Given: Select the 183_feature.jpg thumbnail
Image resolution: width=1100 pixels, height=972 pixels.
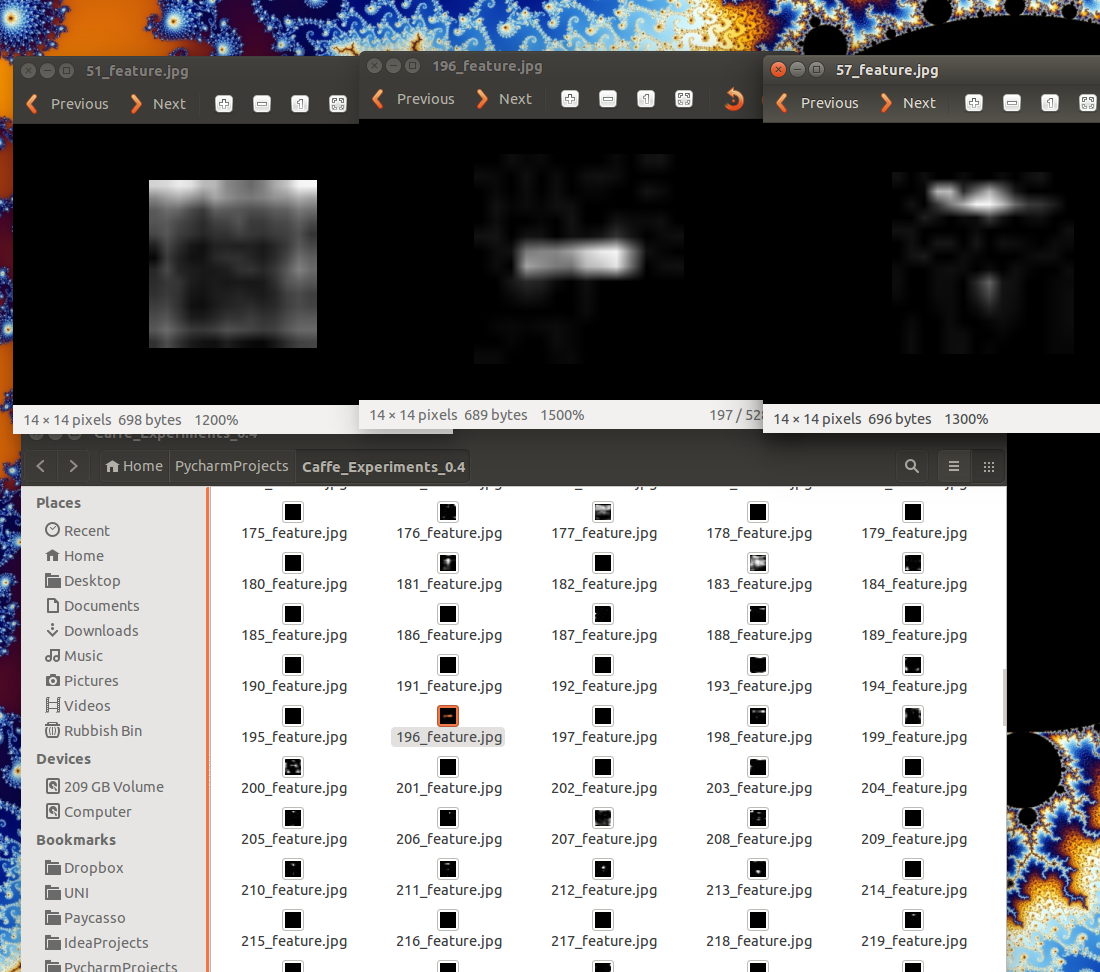Looking at the screenshot, I should pos(758,563).
